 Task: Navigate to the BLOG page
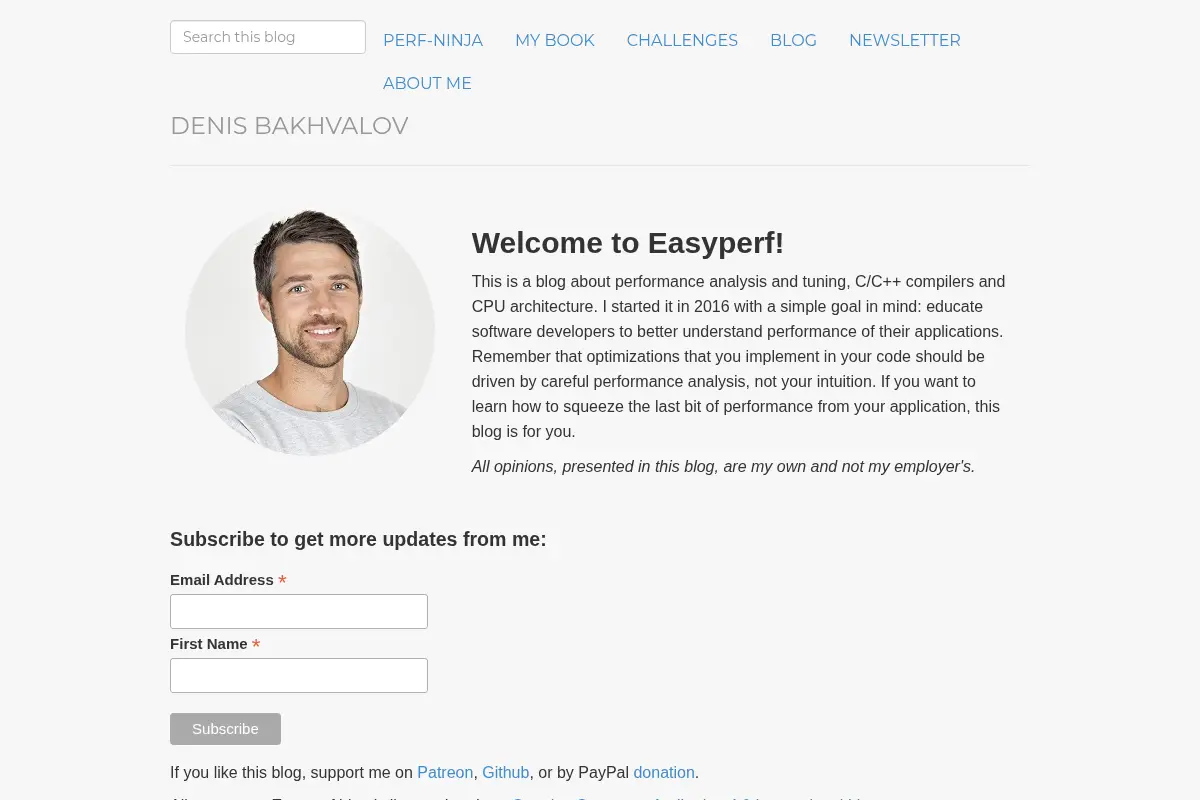[x=793, y=40]
